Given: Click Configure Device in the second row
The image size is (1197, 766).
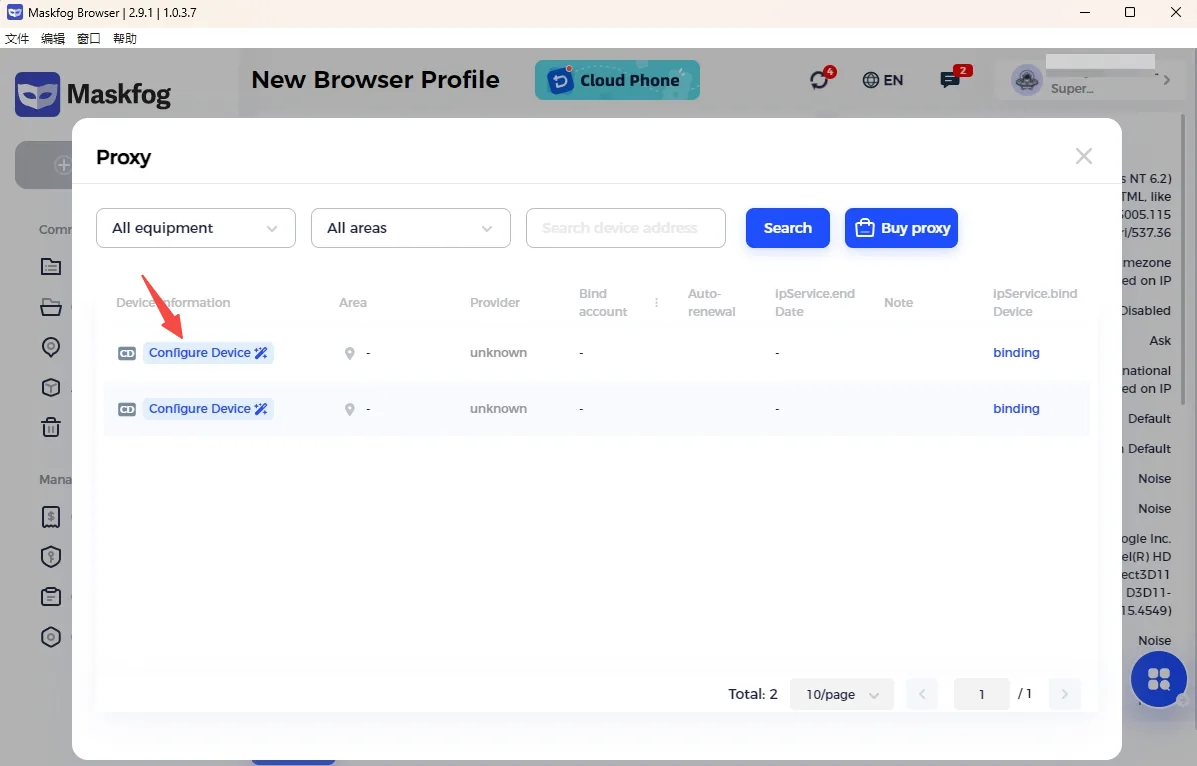Looking at the screenshot, I should pos(208,409).
